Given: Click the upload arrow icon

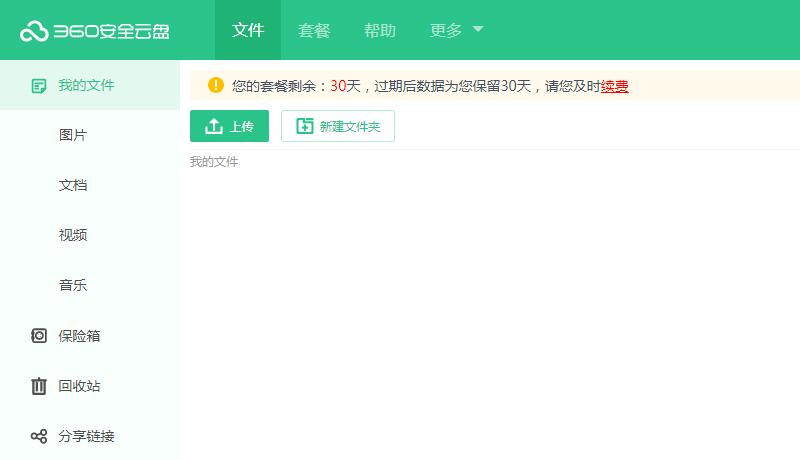Looking at the screenshot, I should pos(214,126).
